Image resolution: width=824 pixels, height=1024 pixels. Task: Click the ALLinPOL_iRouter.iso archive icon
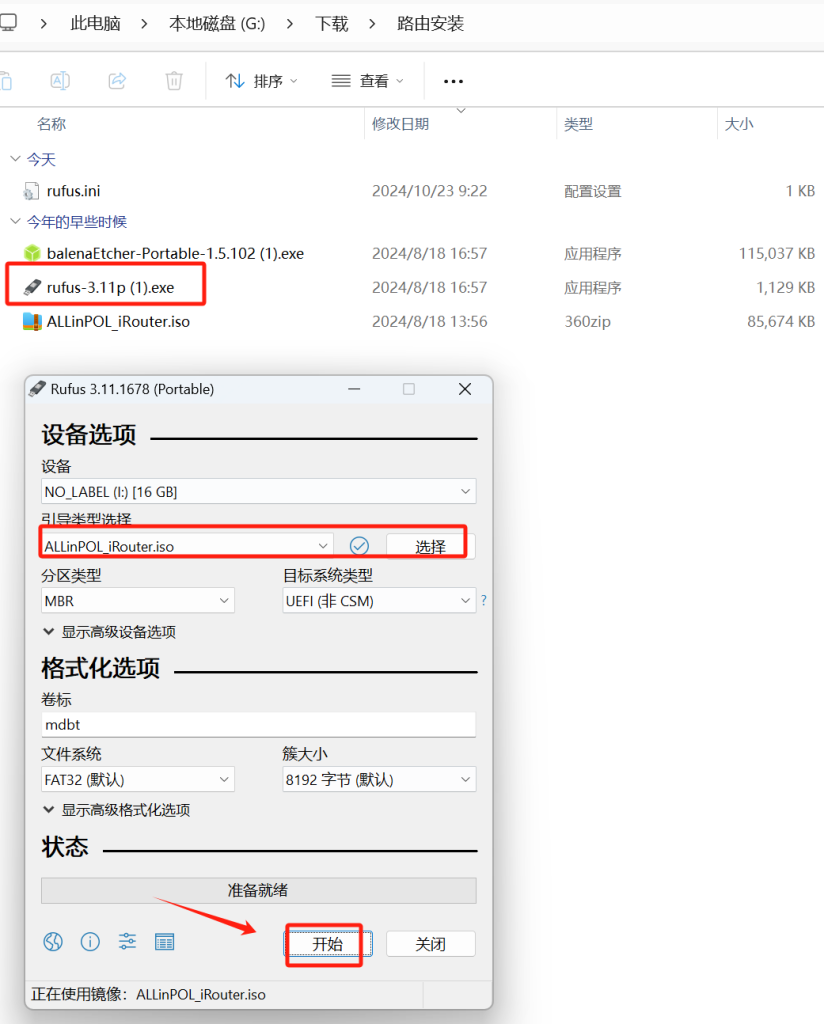coord(32,321)
